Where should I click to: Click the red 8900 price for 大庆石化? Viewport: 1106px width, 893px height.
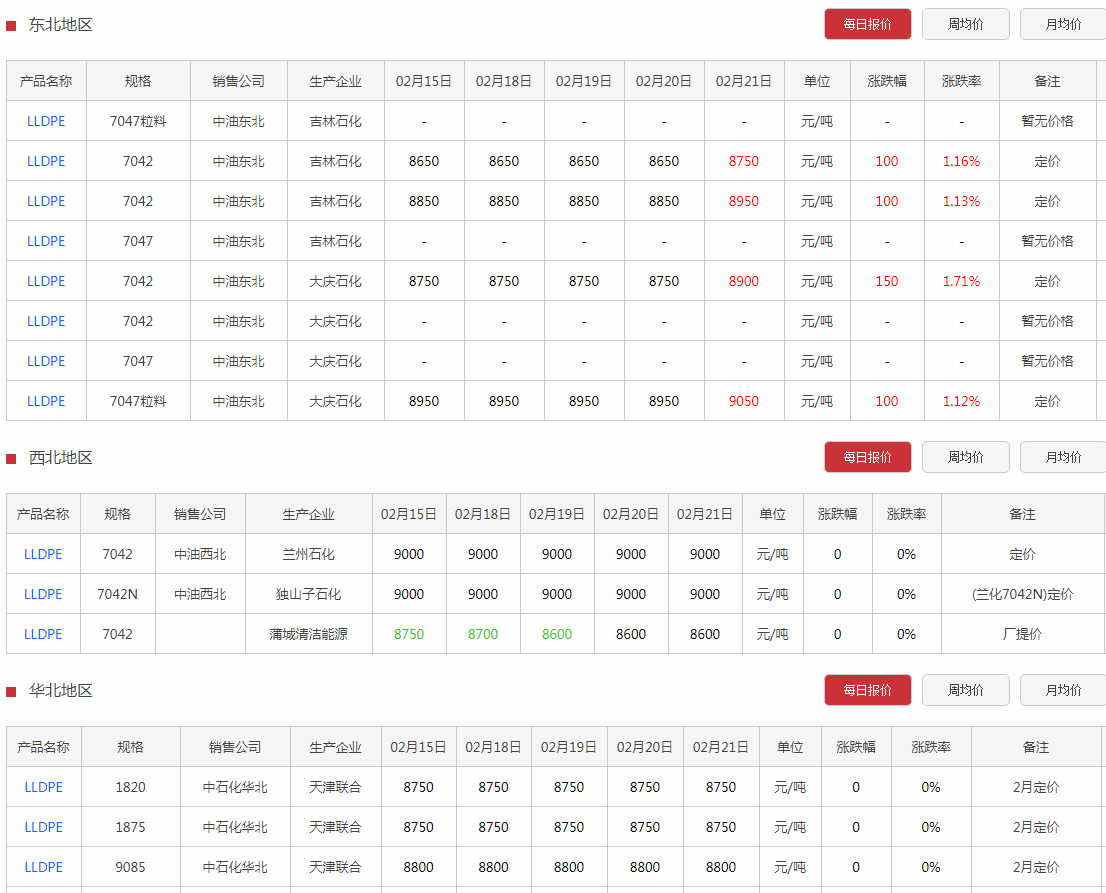[743, 281]
